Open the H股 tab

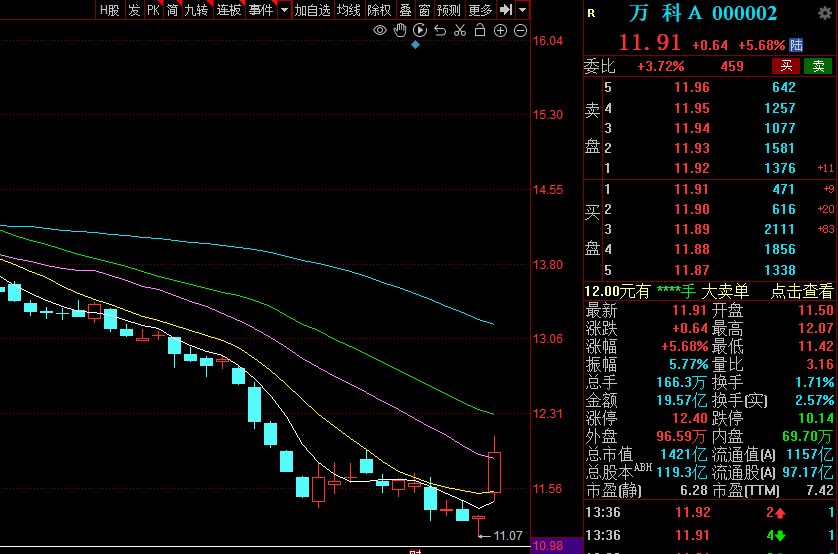[110, 10]
